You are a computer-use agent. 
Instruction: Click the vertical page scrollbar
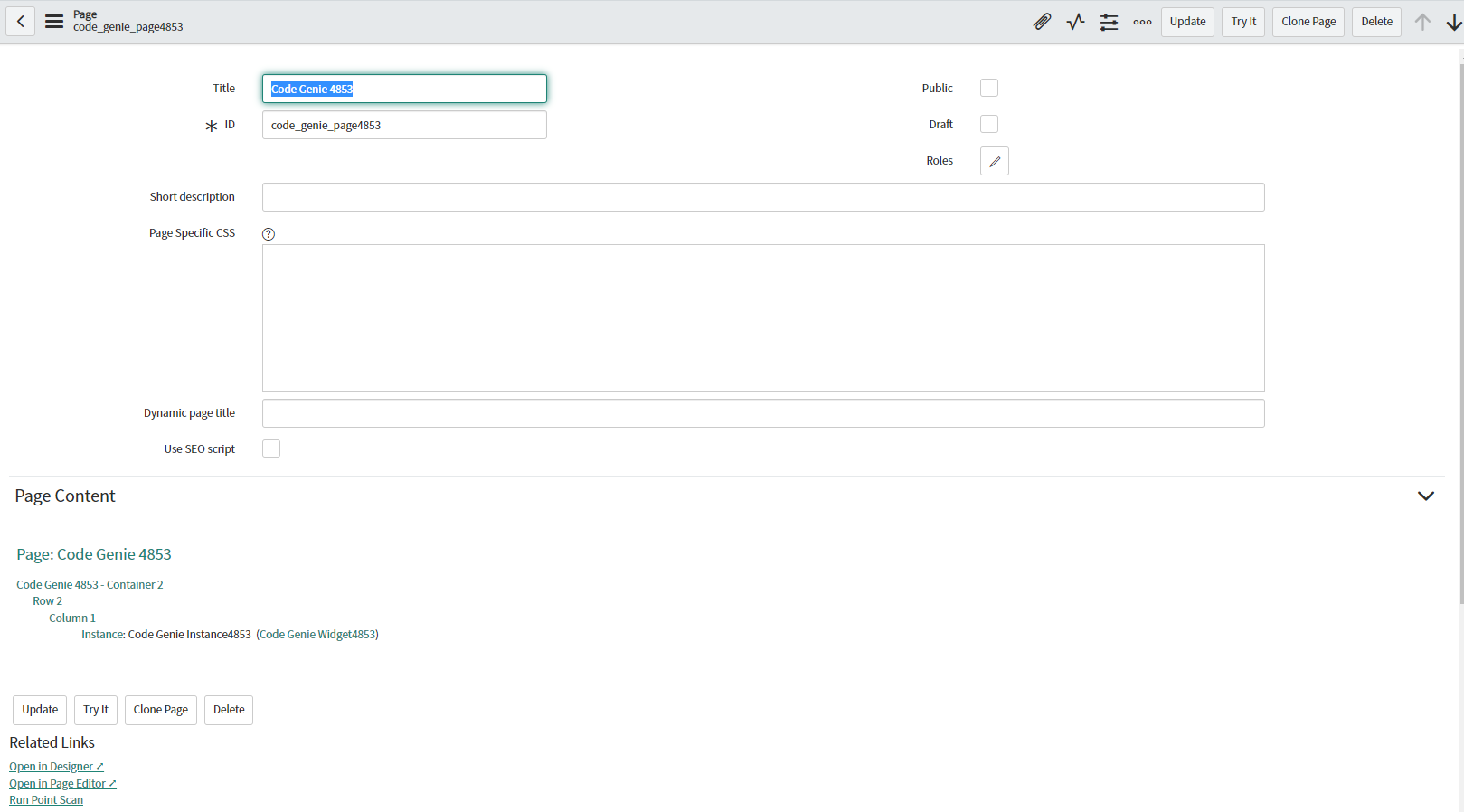coord(1461,335)
